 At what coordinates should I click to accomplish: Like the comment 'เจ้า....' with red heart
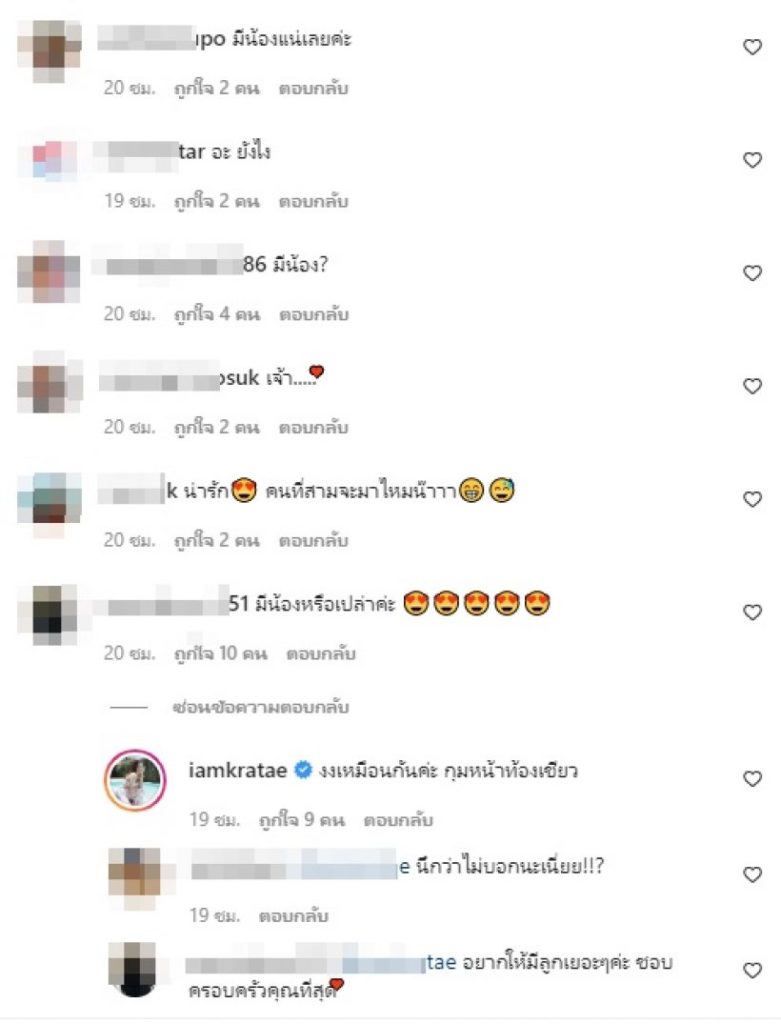click(x=752, y=386)
